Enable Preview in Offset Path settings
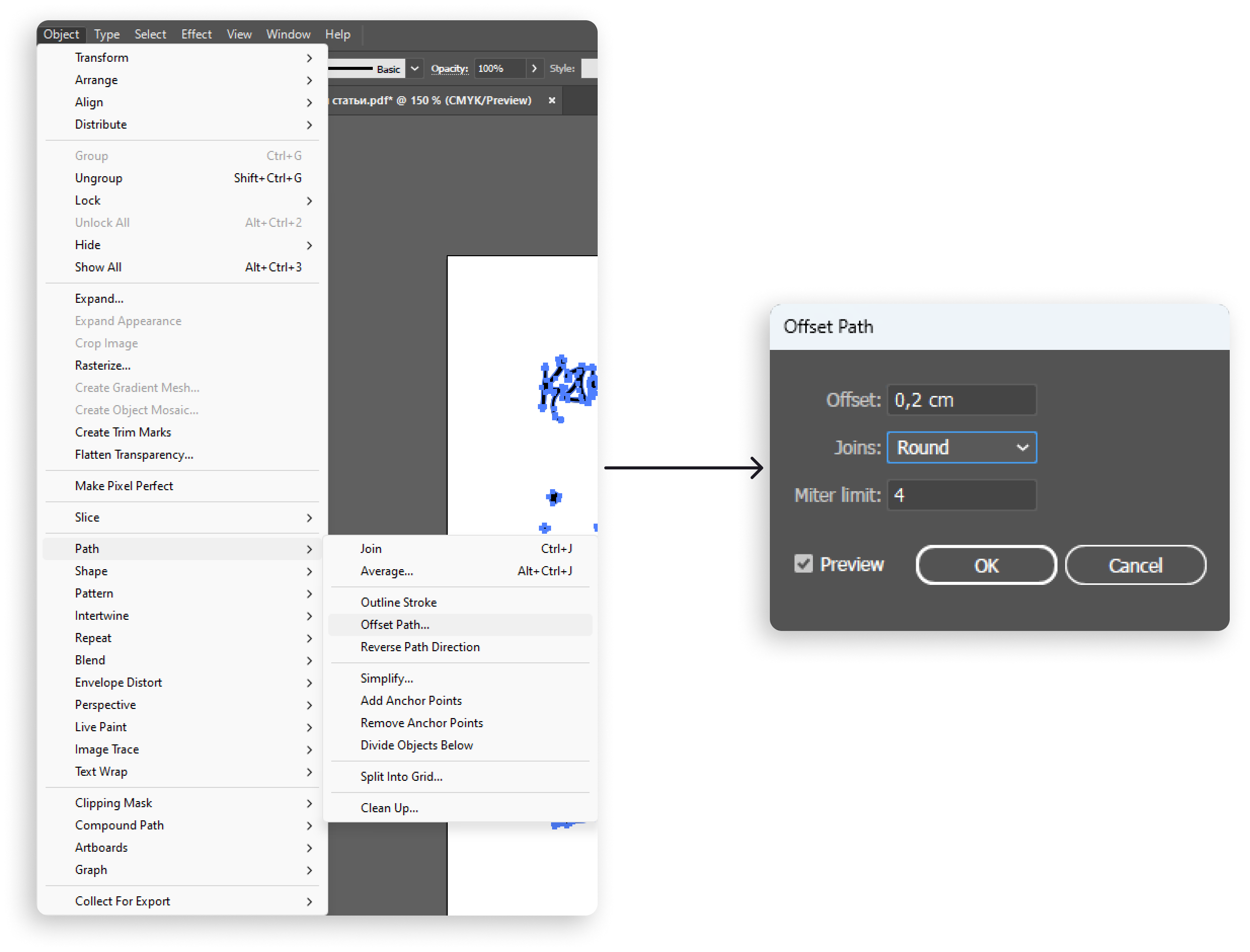The height and width of the screenshot is (952, 1250). tap(805, 565)
